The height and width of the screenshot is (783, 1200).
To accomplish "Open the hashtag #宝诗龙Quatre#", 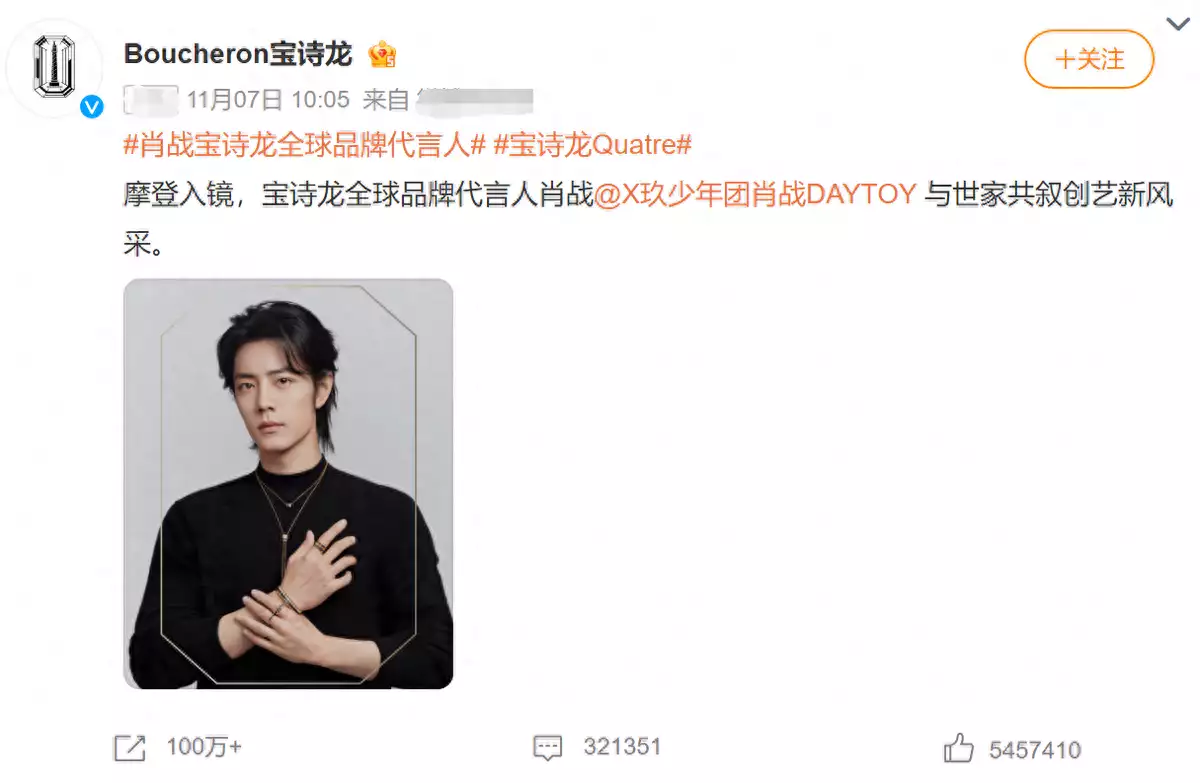I will 593,145.
